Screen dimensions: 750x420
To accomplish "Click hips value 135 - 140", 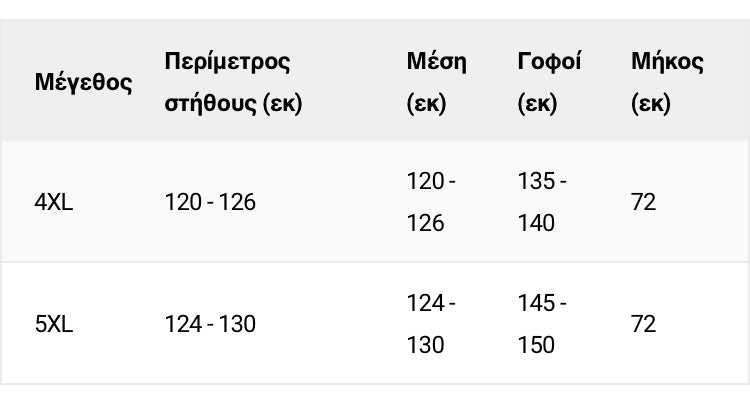I will [542, 202].
